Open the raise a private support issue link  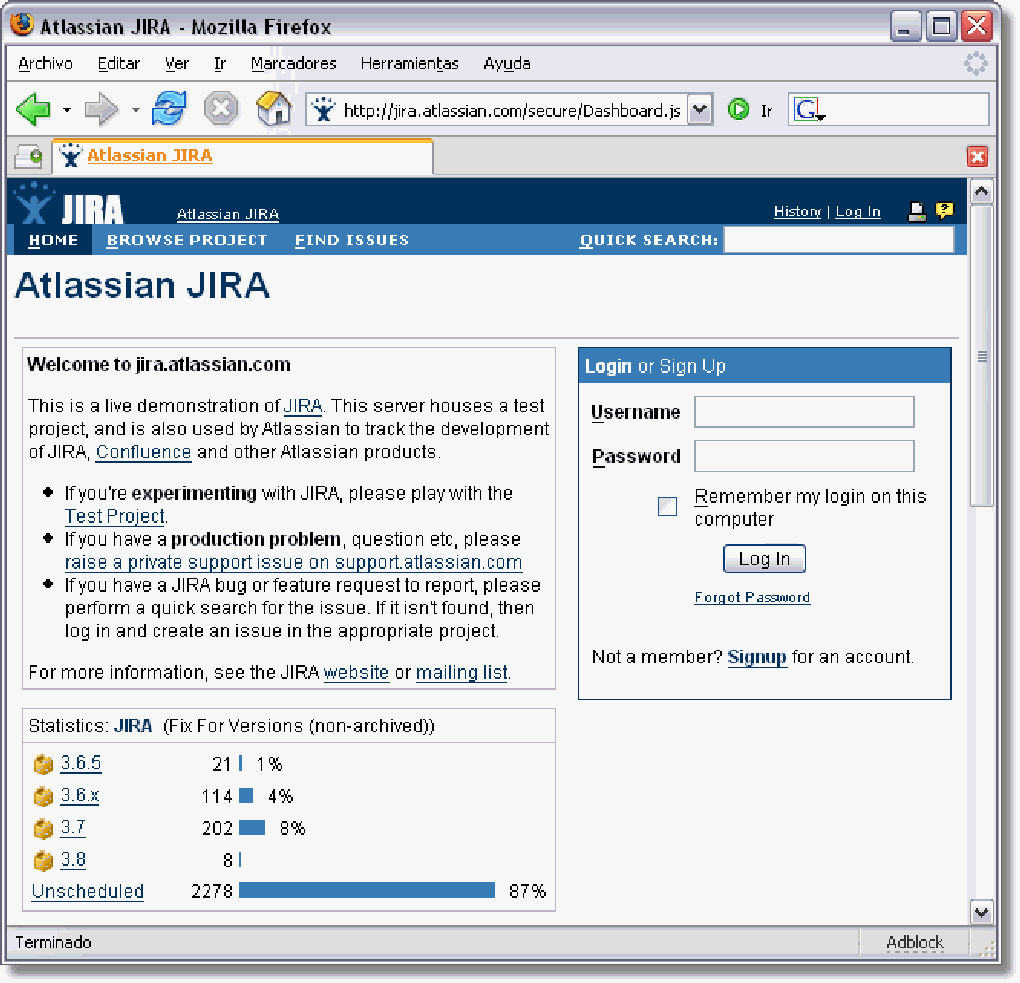(293, 562)
